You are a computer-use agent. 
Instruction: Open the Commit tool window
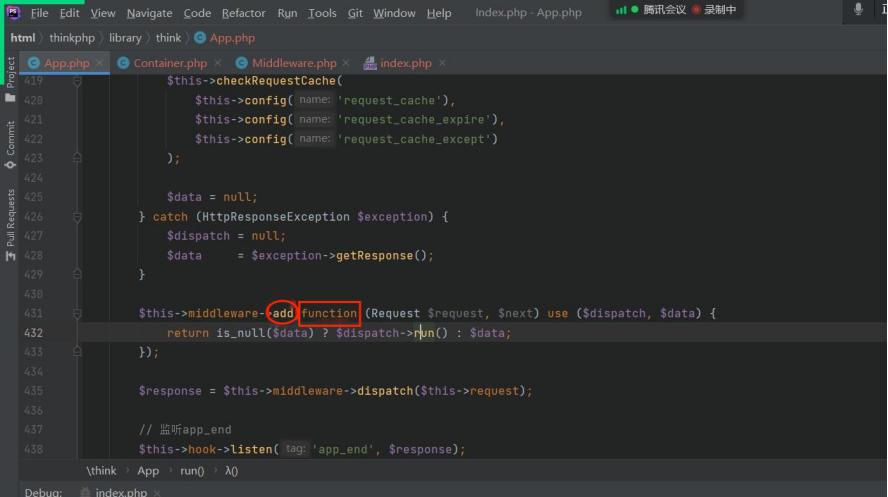pos(10,145)
